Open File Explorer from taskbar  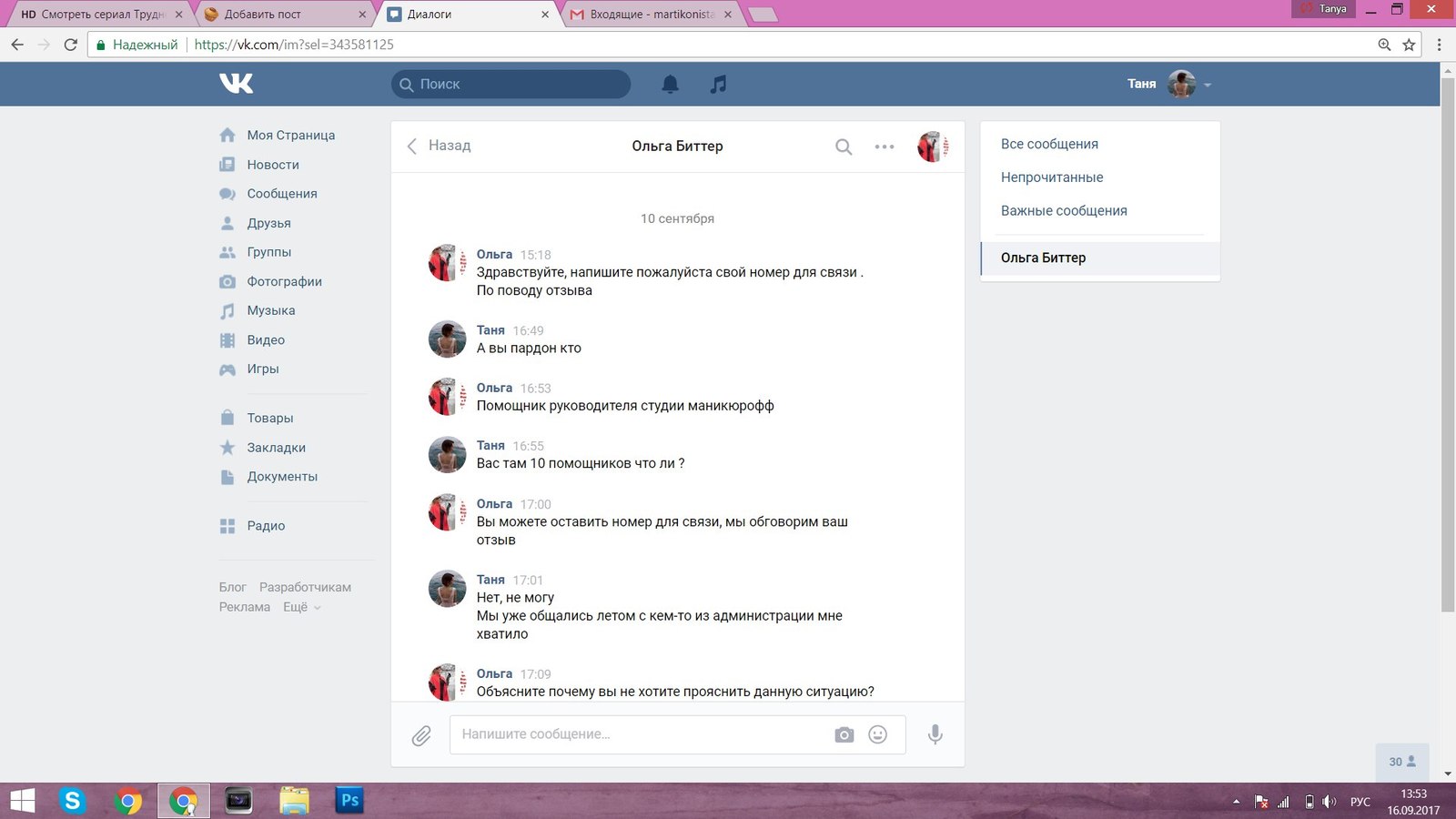(x=294, y=801)
